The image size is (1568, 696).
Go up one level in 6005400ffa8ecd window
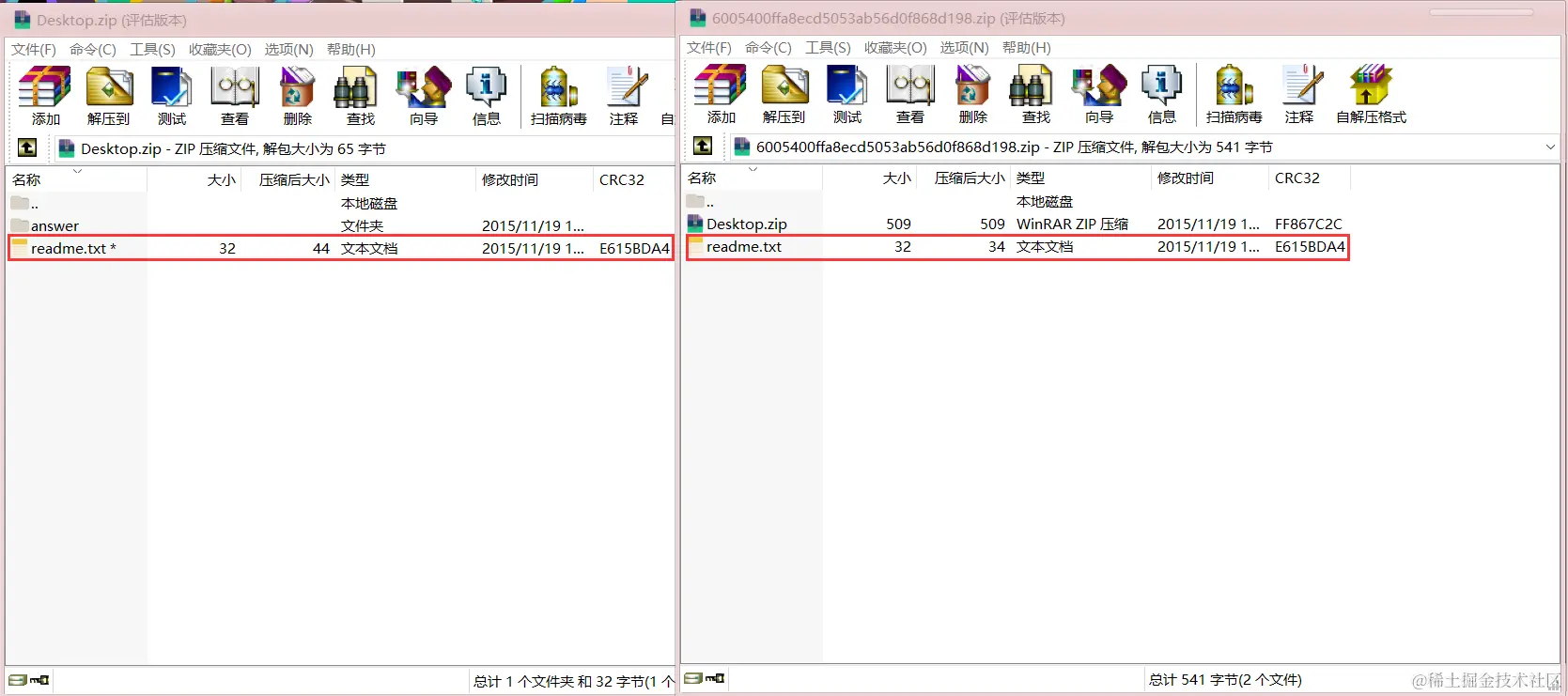(703, 146)
